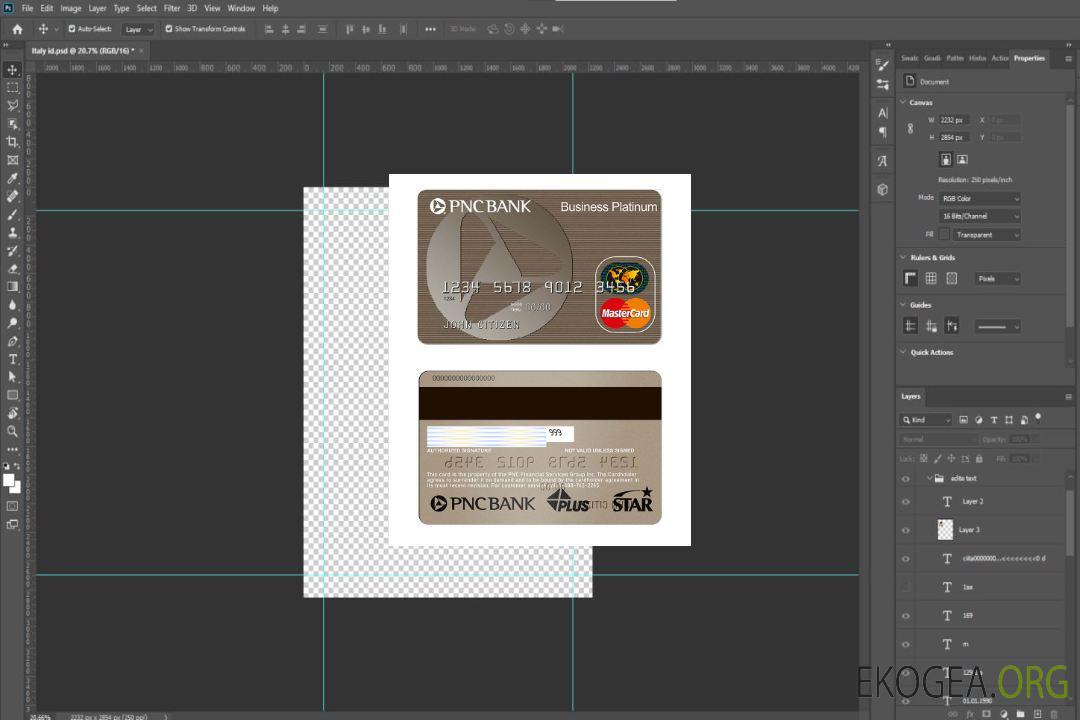Click the canvas height H field
Screen dimensions: 1080x720
point(954,138)
